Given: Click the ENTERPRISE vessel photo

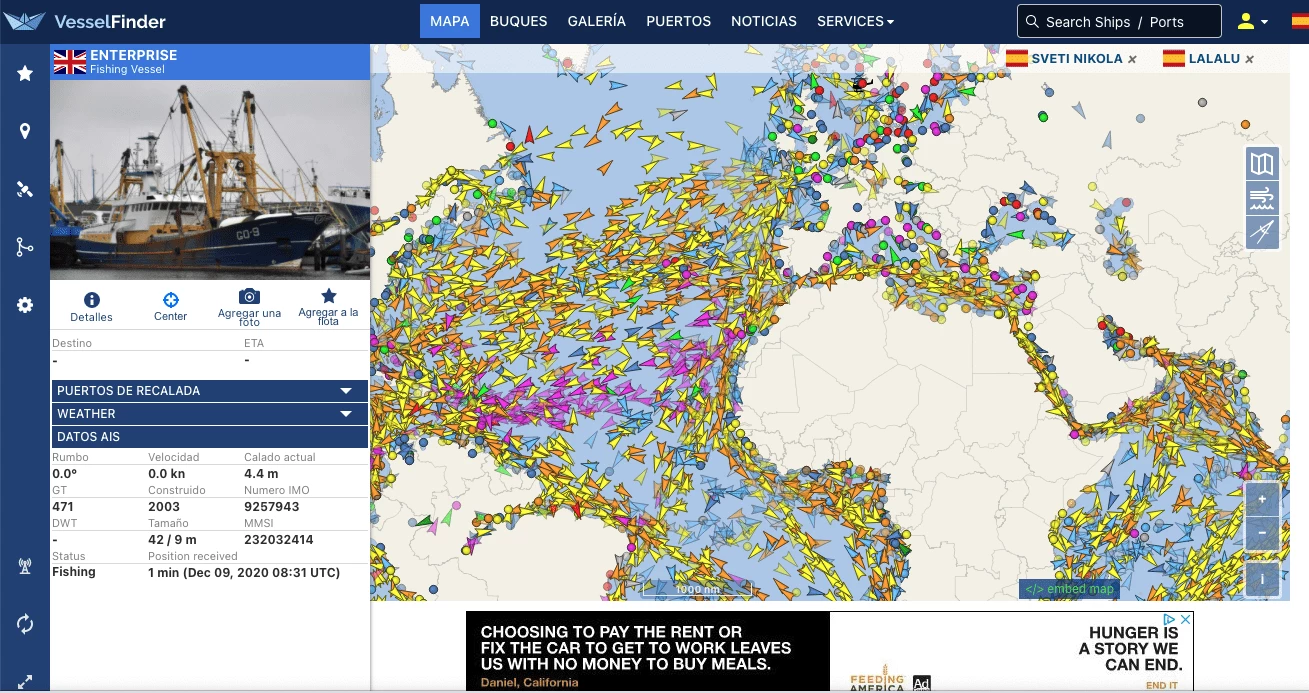Looking at the screenshot, I should 210,180.
